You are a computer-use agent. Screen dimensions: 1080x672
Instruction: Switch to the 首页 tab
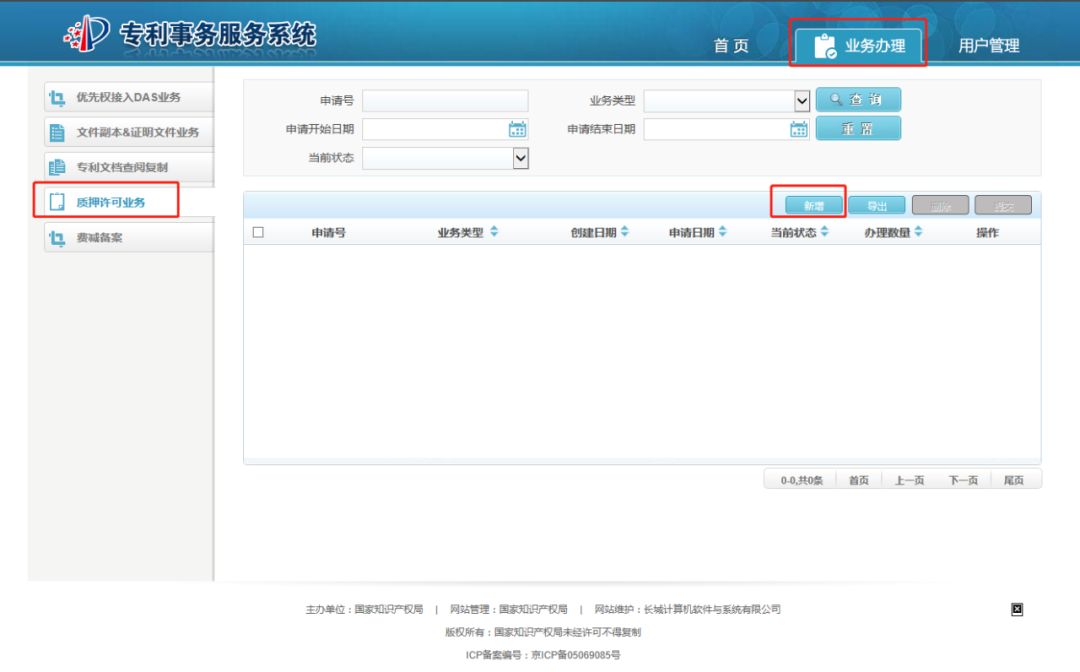click(x=731, y=45)
